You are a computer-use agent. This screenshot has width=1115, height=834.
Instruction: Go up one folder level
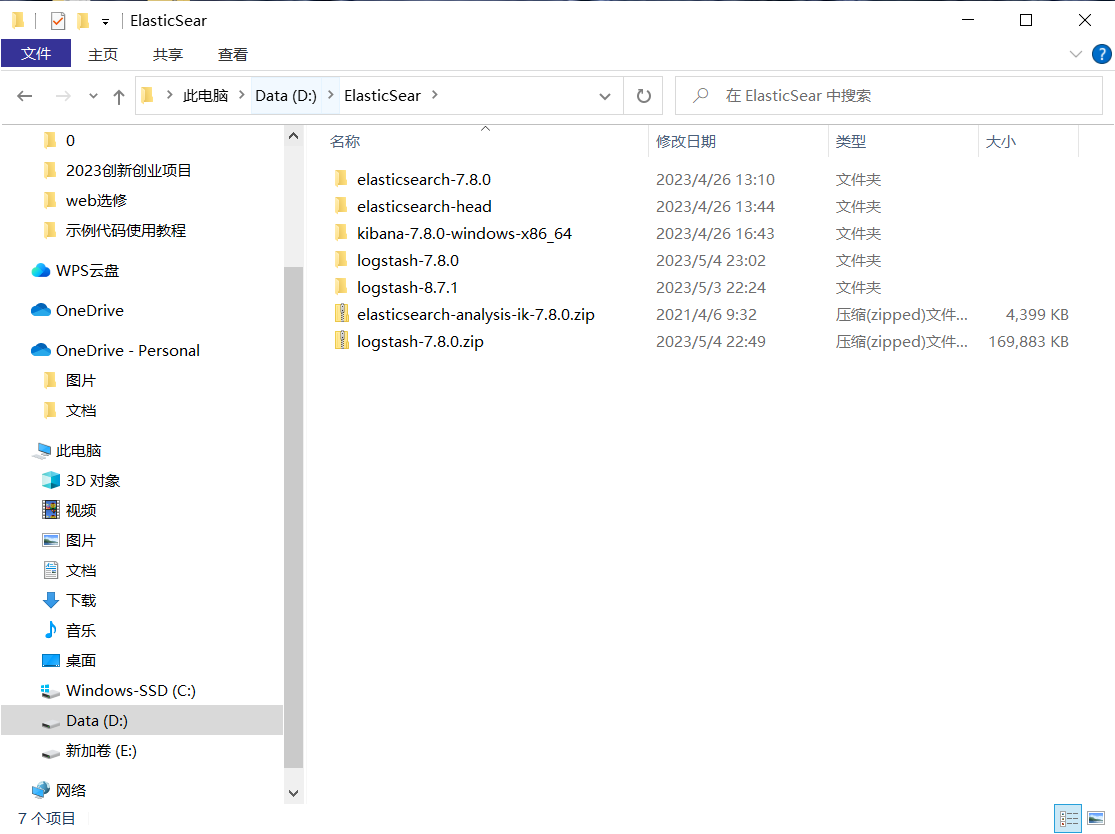click(x=119, y=96)
